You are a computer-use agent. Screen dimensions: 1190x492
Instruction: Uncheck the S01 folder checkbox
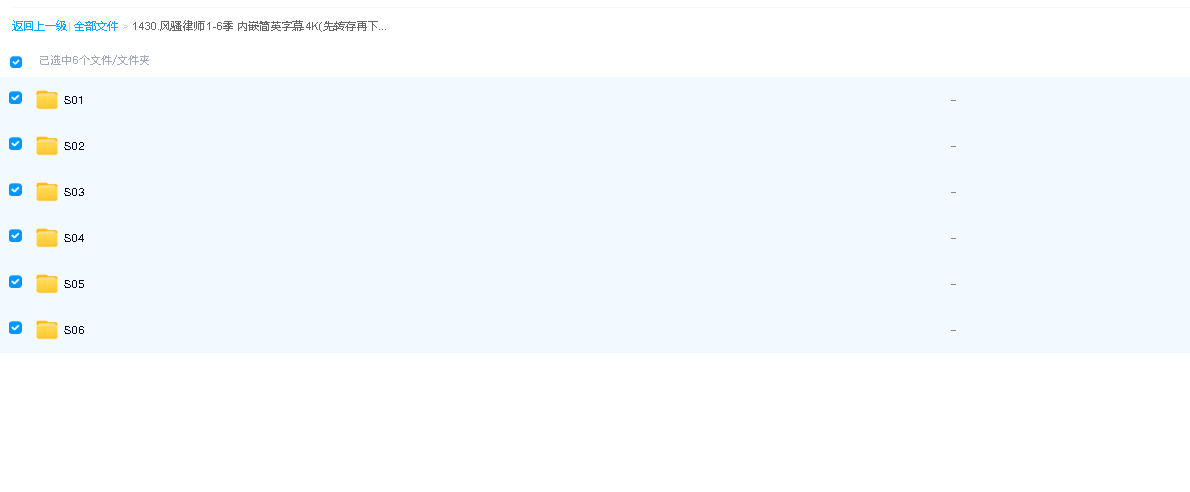point(15,98)
